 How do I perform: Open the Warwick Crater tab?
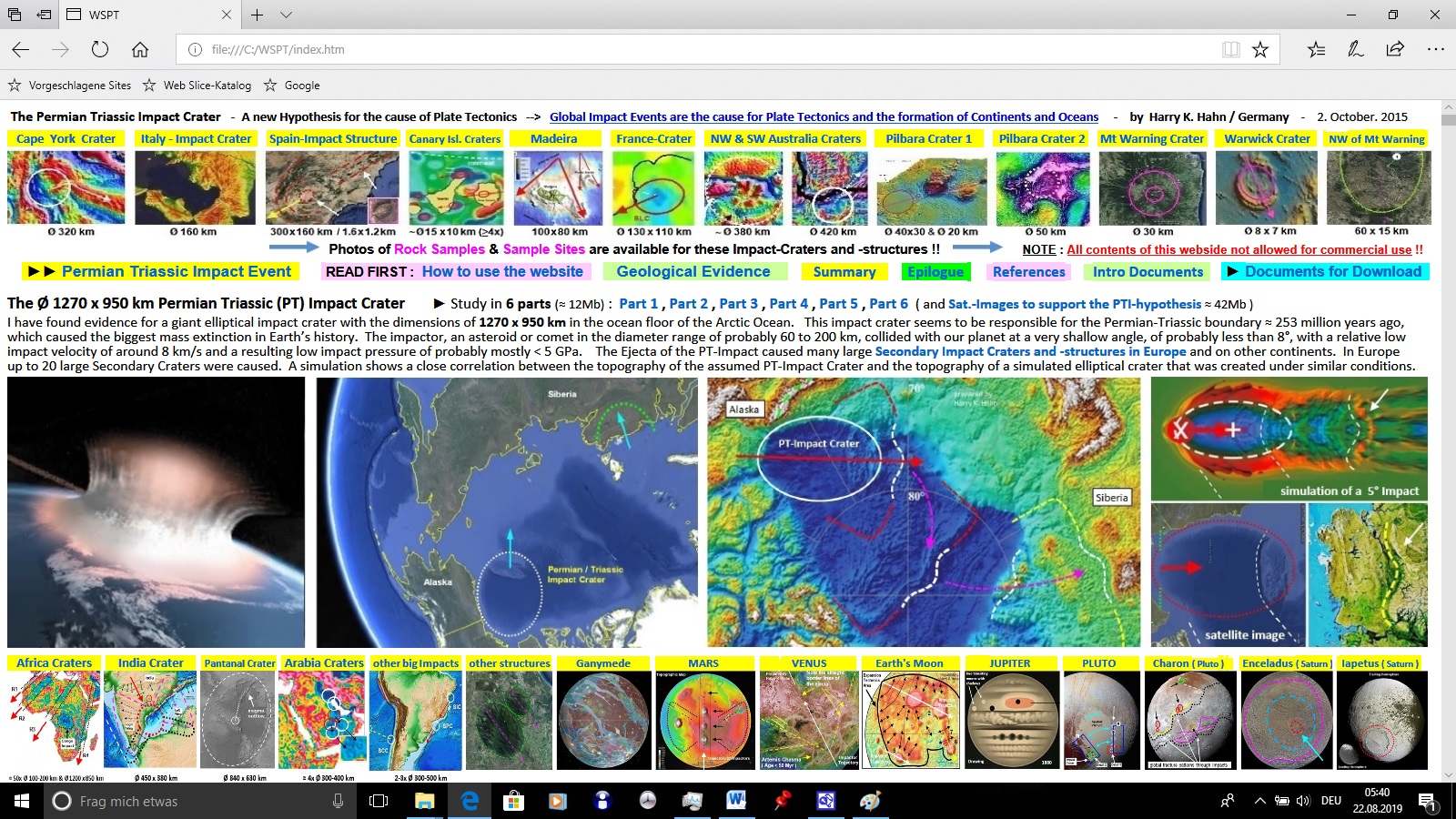[1267, 138]
